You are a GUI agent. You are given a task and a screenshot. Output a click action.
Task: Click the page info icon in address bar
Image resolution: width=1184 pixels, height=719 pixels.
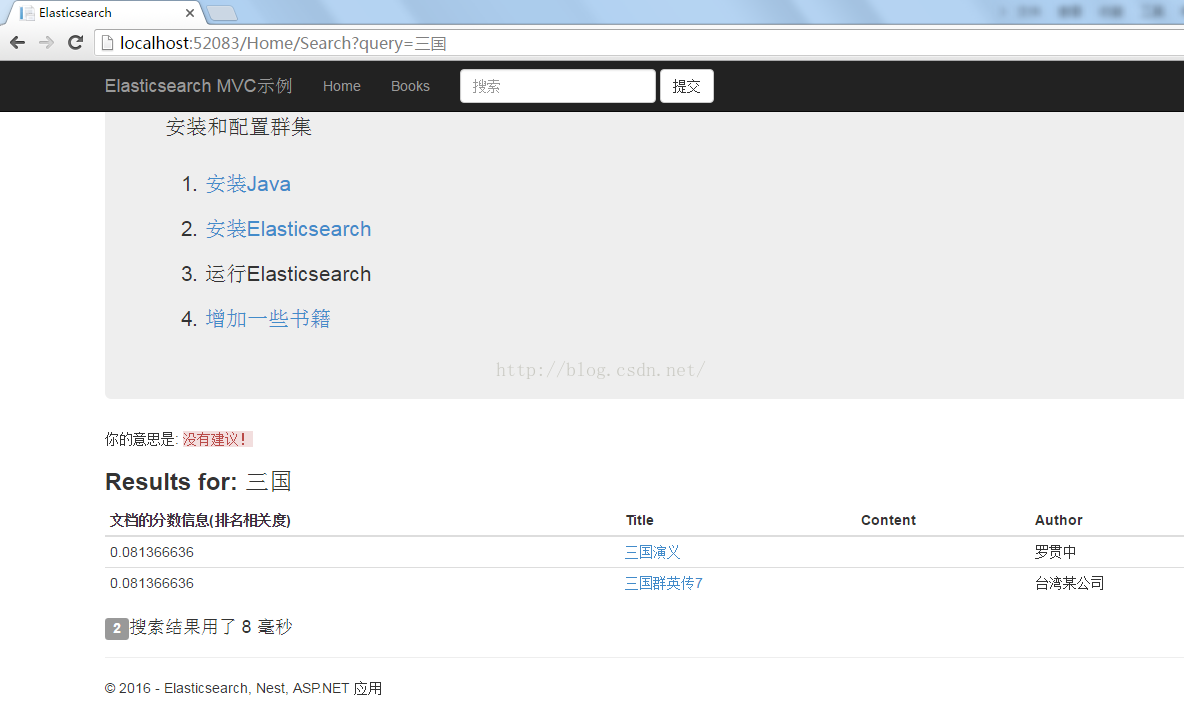[107, 43]
